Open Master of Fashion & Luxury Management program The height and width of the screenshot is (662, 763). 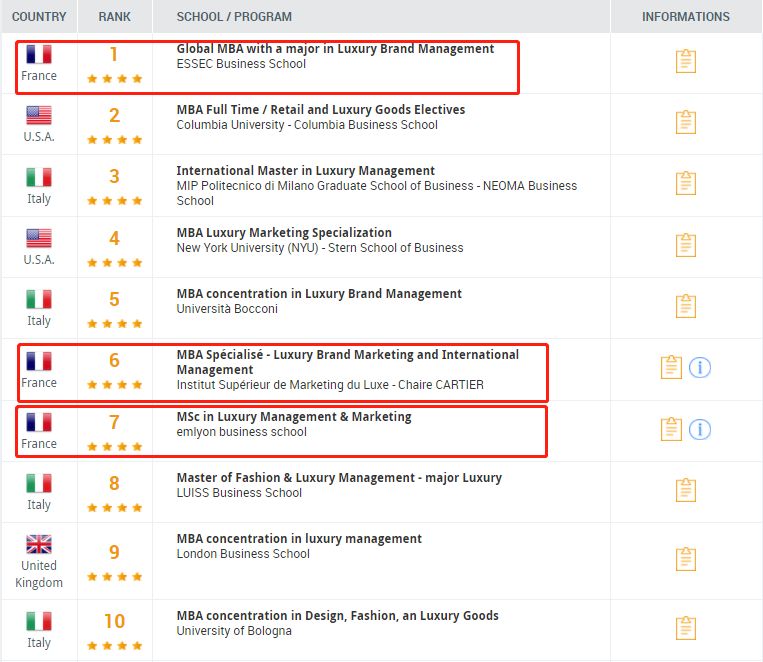point(339,478)
